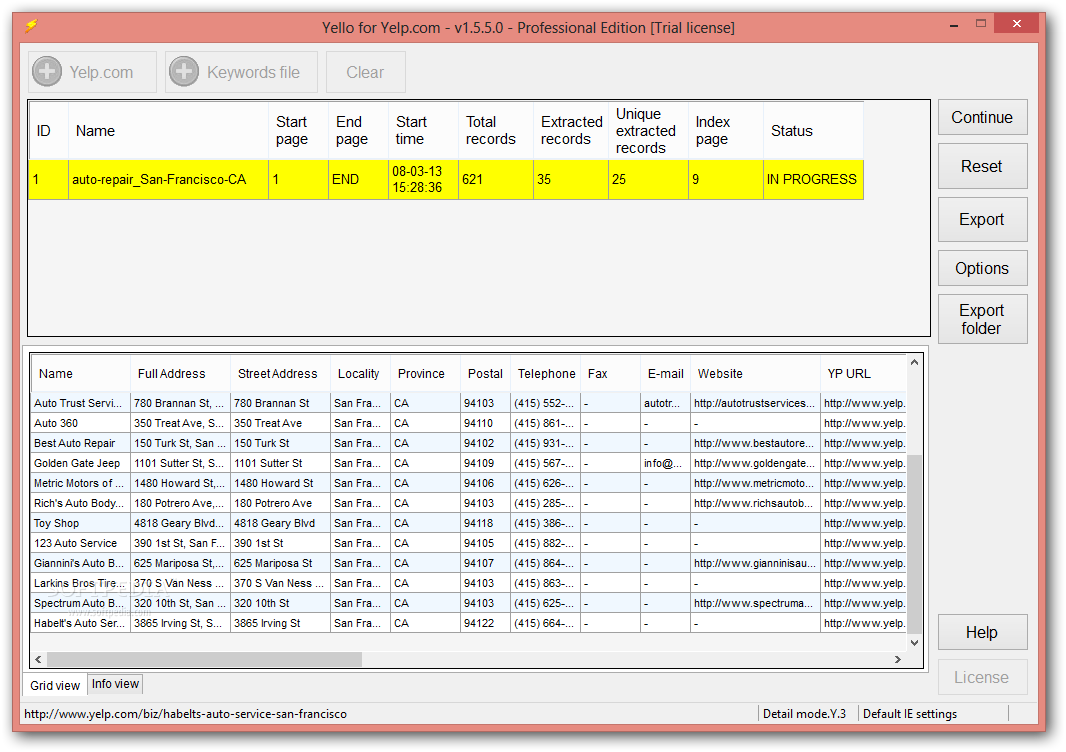
Task: Click the Keywords file add button
Action: tap(241, 72)
